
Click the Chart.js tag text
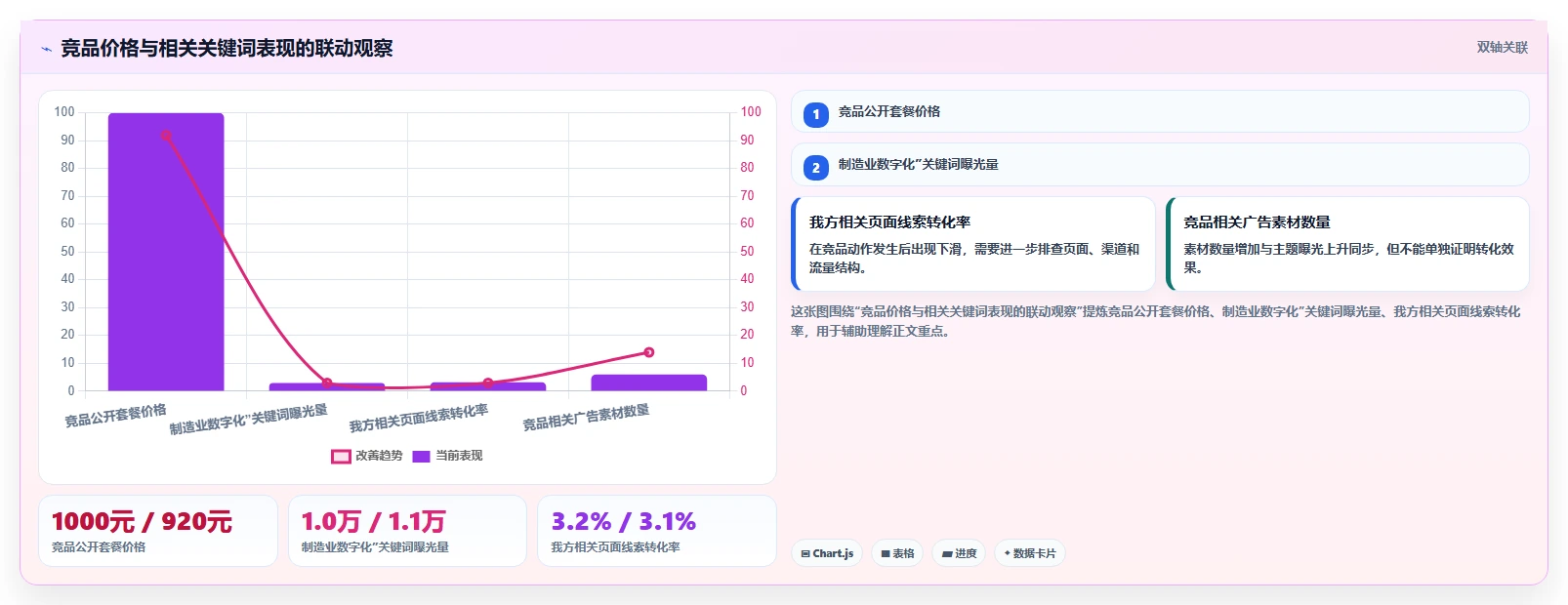(x=833, y=553)
